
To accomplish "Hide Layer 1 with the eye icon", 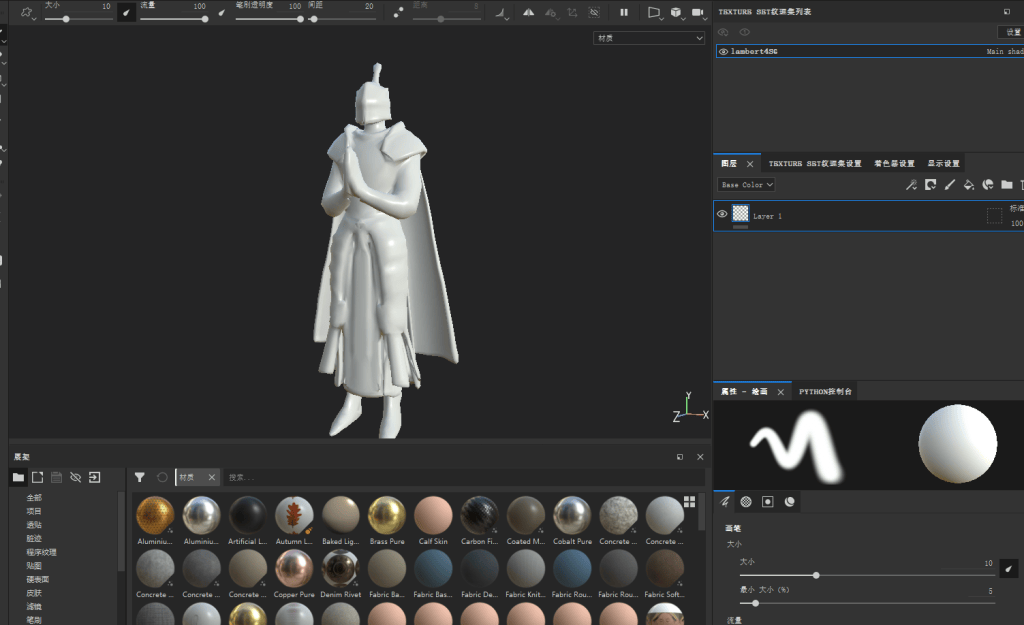I will [x=722, y=214].
